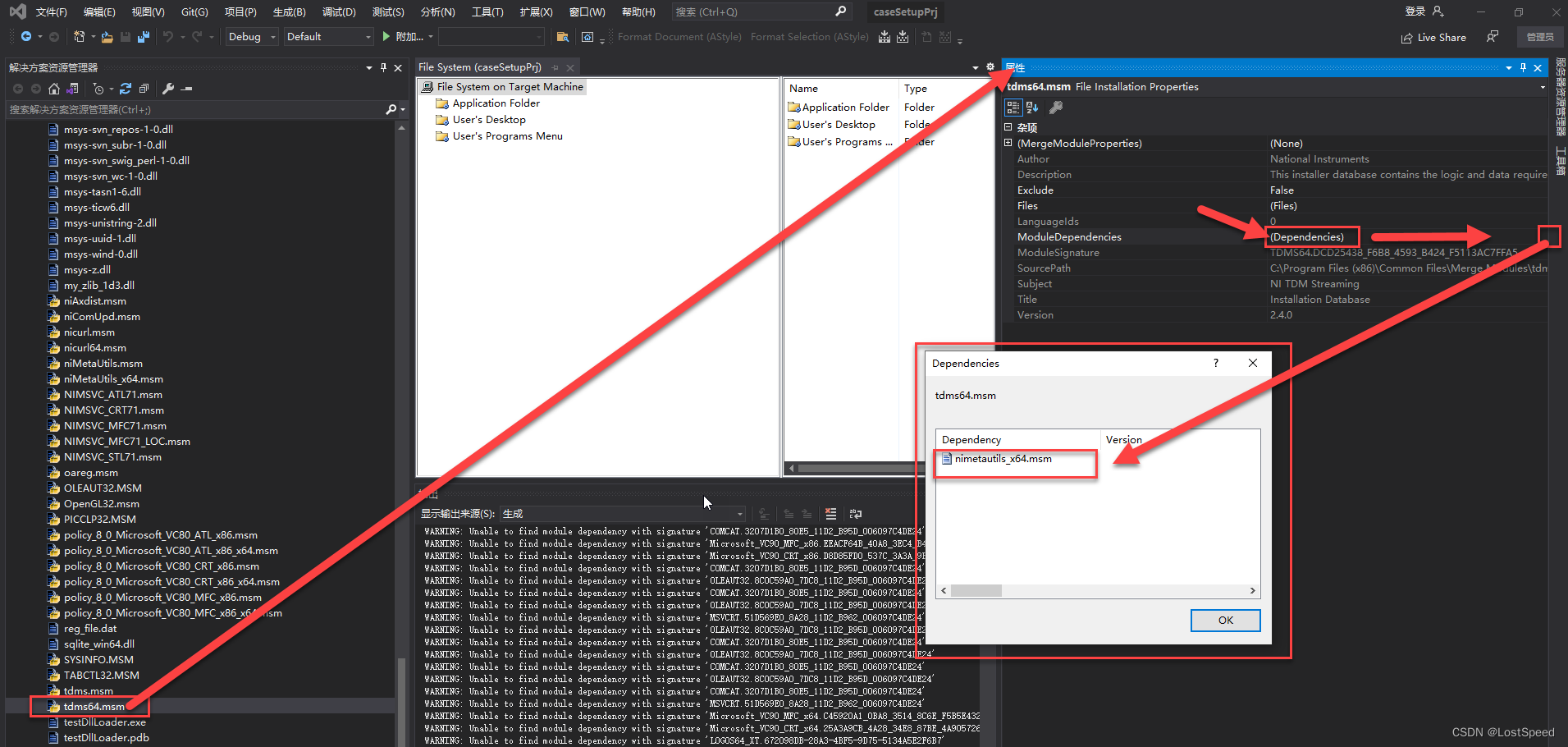The image size is (1568, 747).
Task: Click the Dependencies dialog horizontal scrollbar thumb
Action: (976, 590)
